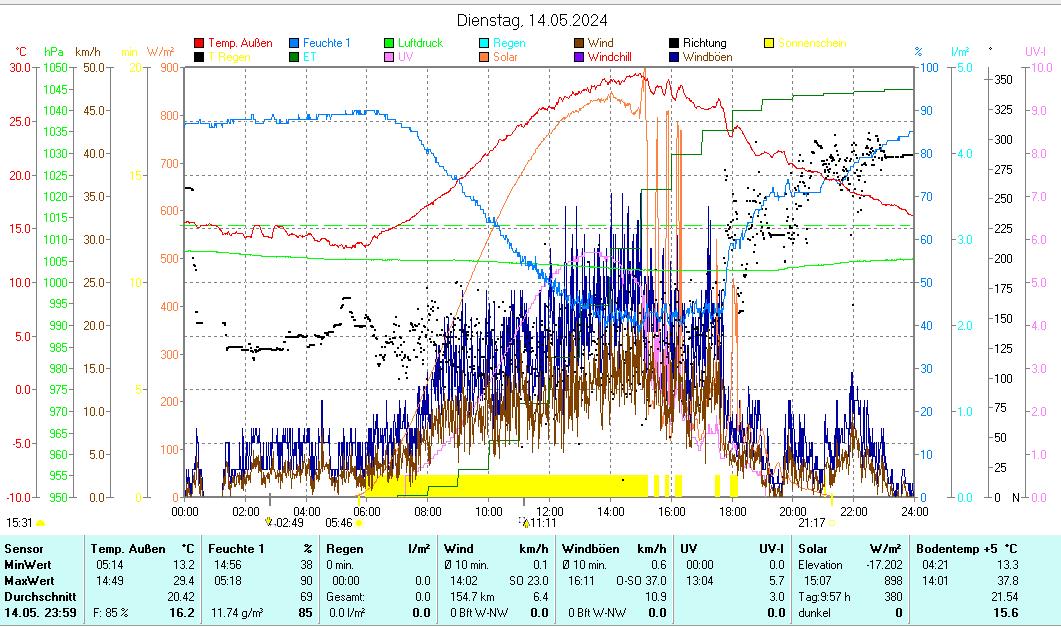Click the blue Feuchte 1 legend swatch

click(294, 43)
